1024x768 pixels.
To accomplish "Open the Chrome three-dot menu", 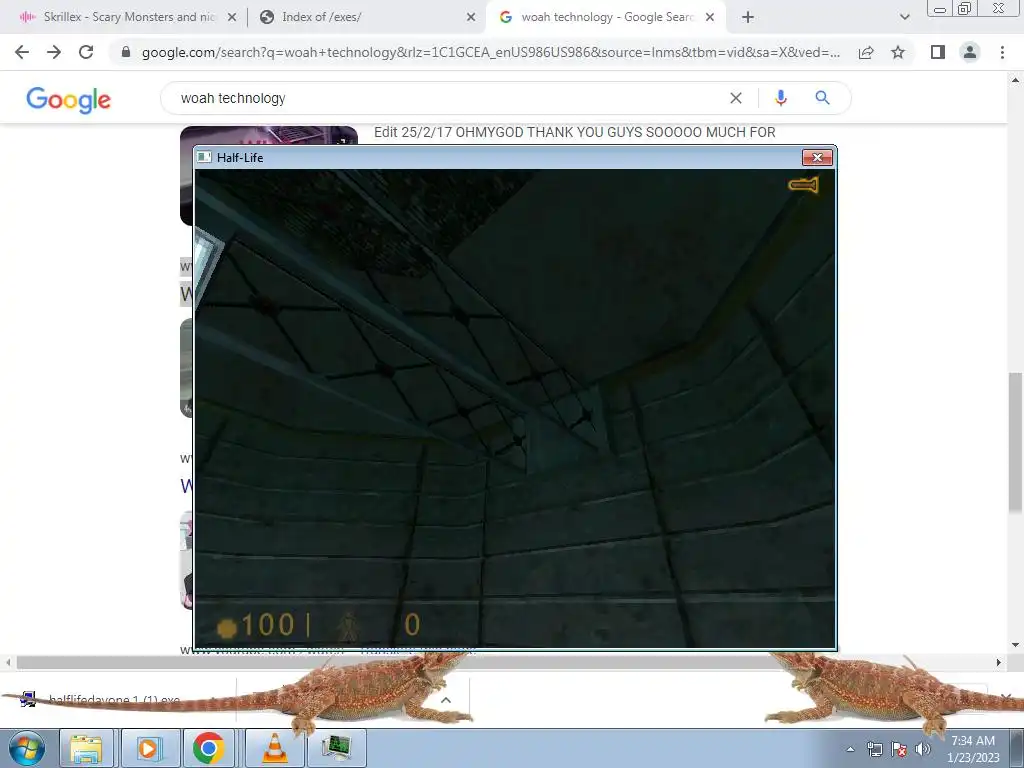I will coord(1002,52).
